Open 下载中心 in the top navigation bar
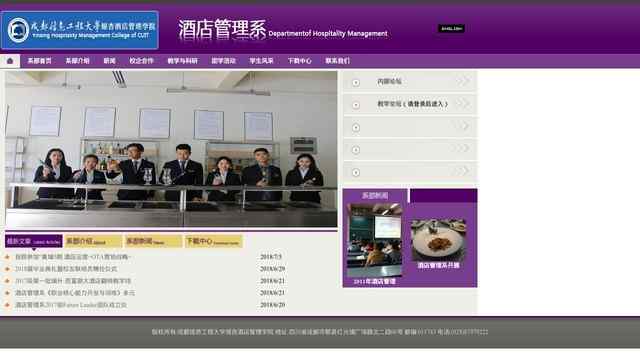The image size is (640, 360). pyautogui.click(x=299, y=61)
